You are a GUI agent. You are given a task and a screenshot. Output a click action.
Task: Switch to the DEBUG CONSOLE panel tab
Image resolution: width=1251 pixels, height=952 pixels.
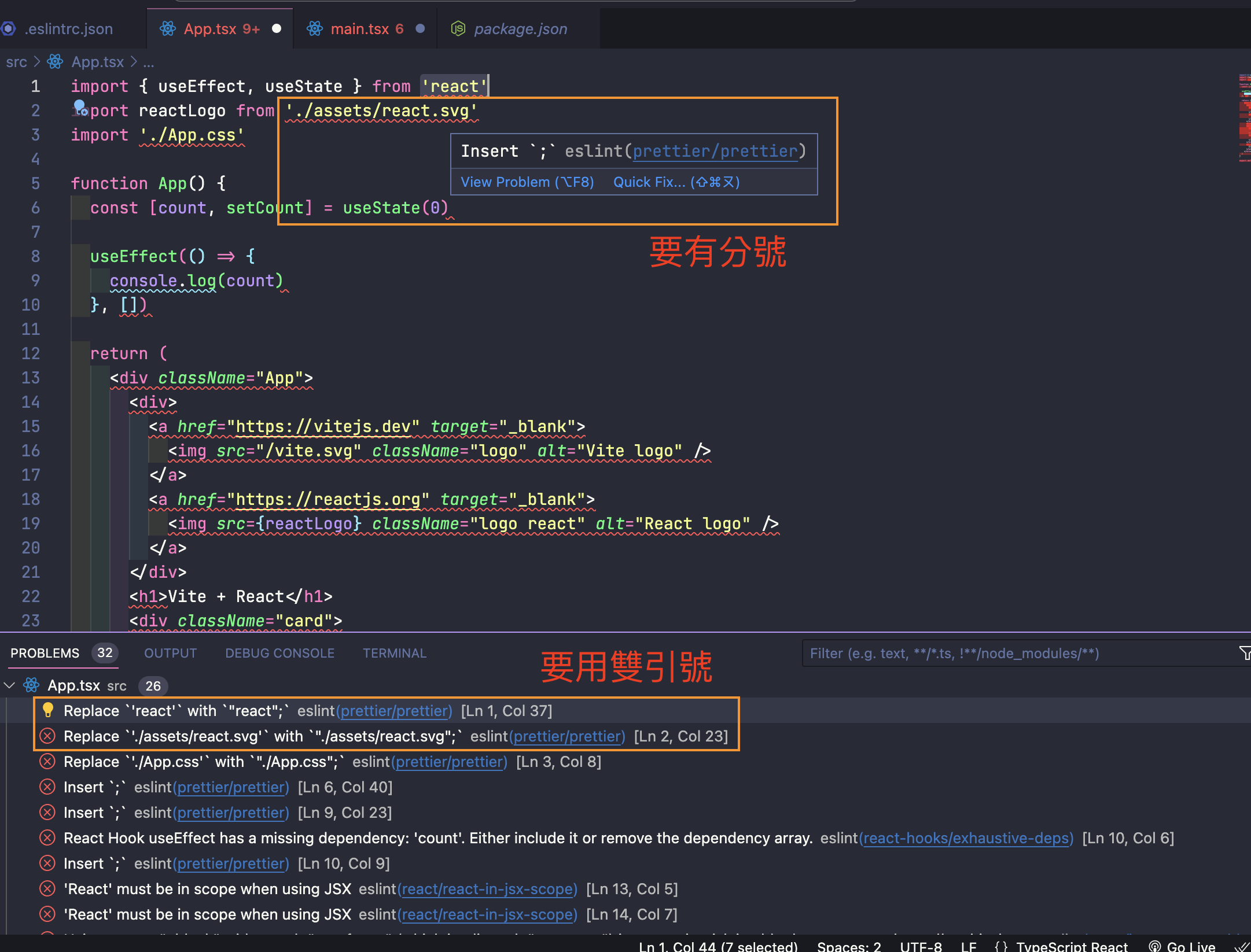coord(279,654)
